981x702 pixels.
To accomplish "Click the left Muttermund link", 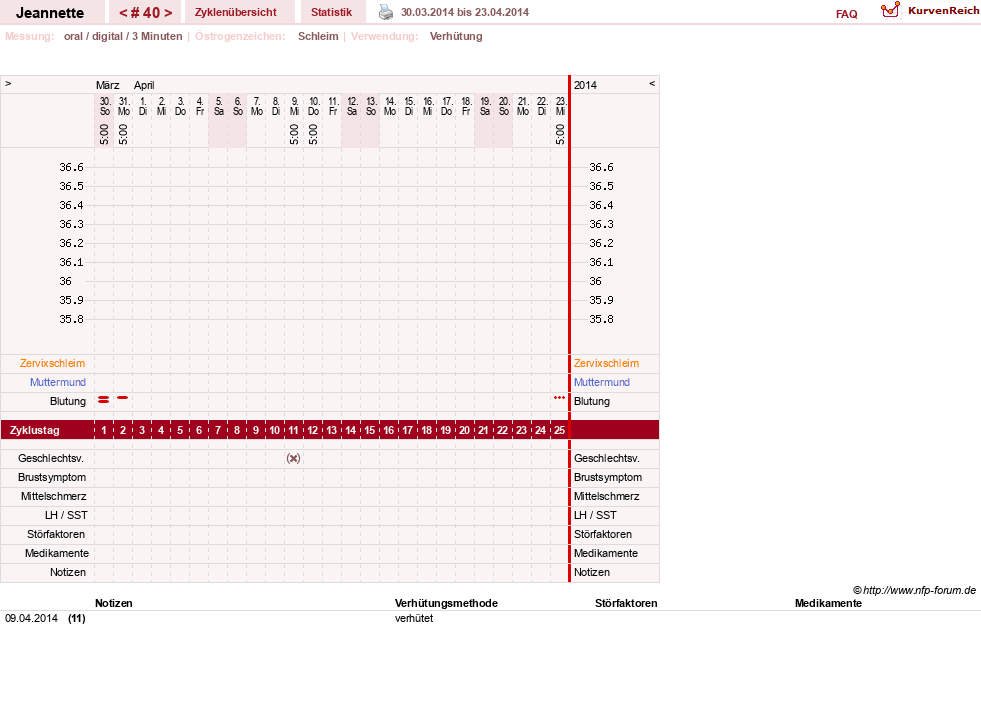I will tap(58, 382).
